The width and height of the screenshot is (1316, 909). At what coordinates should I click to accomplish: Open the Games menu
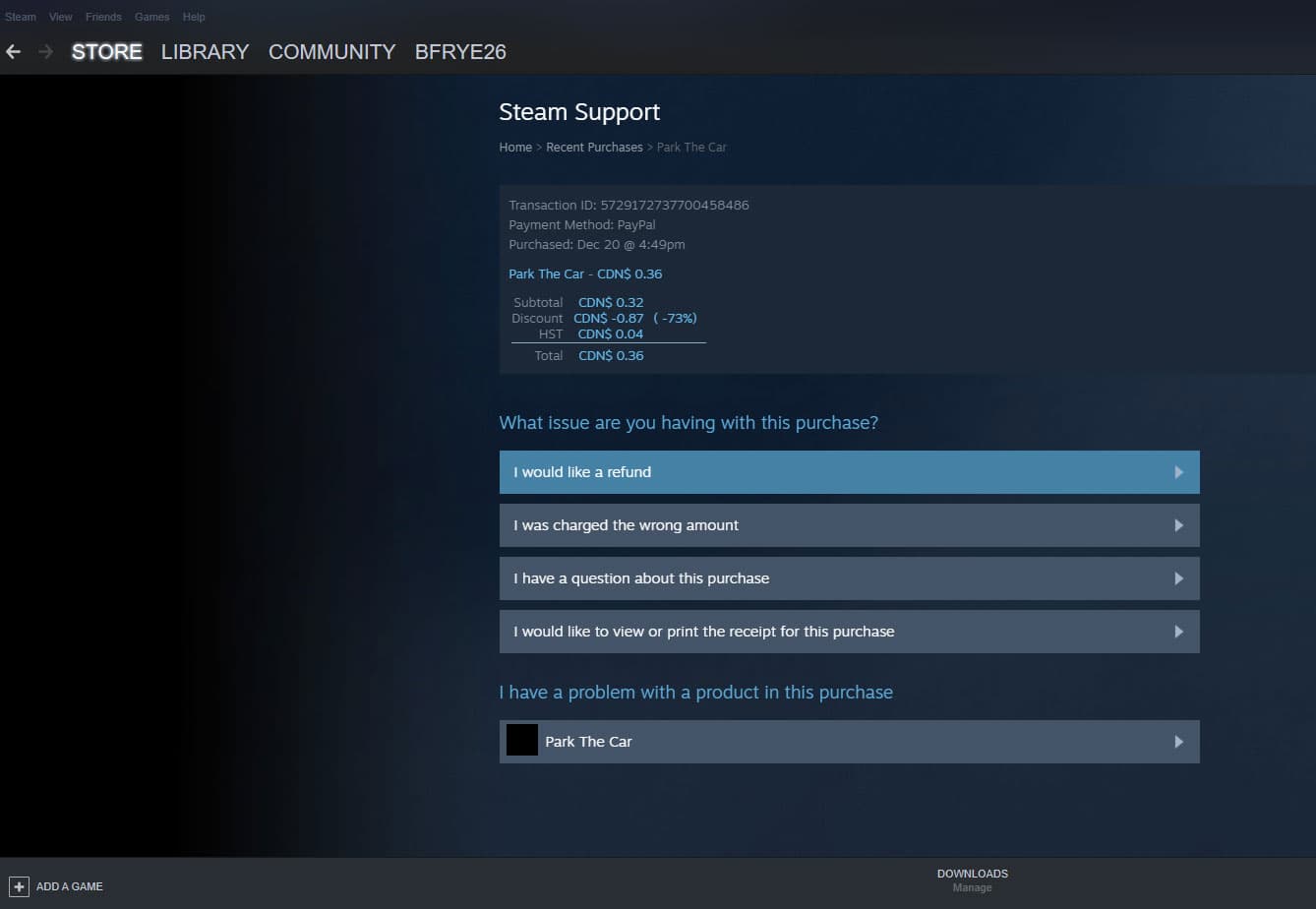pyautogui.click(x=151, y=17)
